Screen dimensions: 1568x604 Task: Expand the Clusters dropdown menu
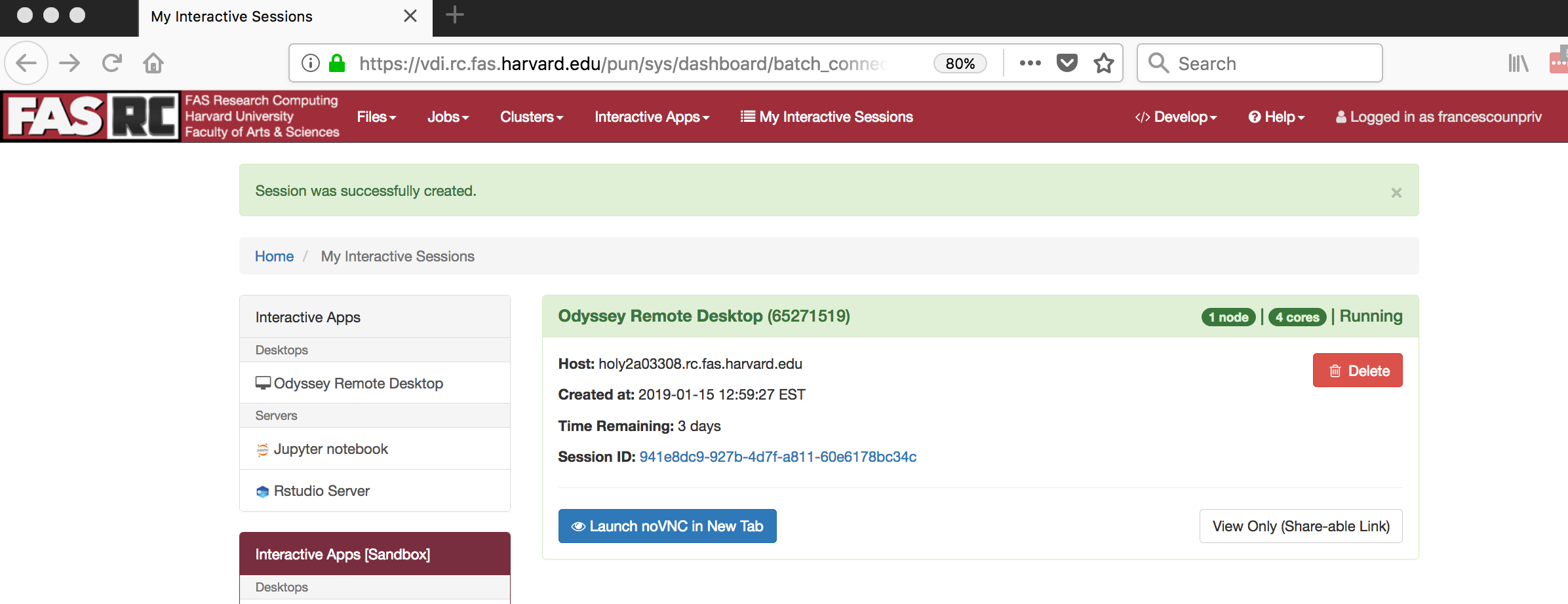[532, 117]
